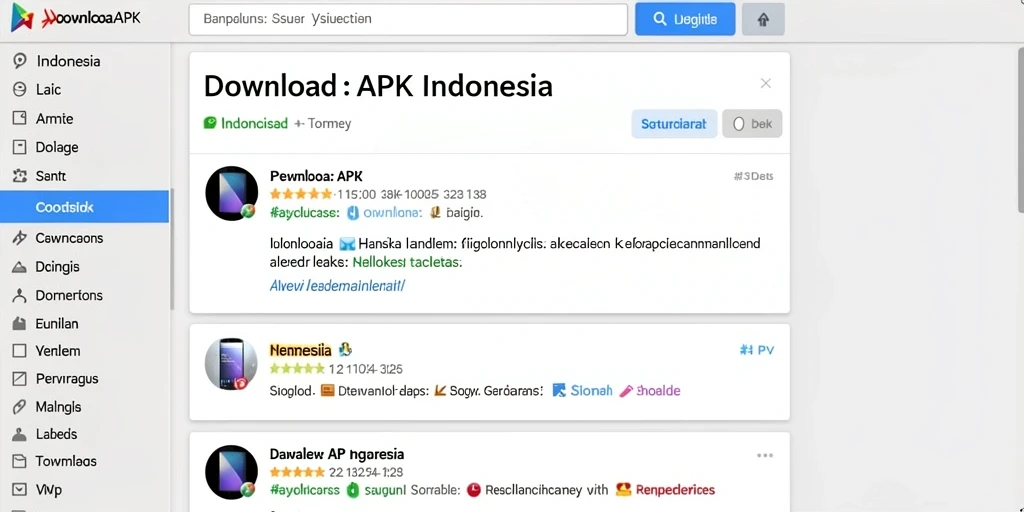Click the Renpederices icon
The height and width of the screenshot is (512, 1024).
(623, 489)
